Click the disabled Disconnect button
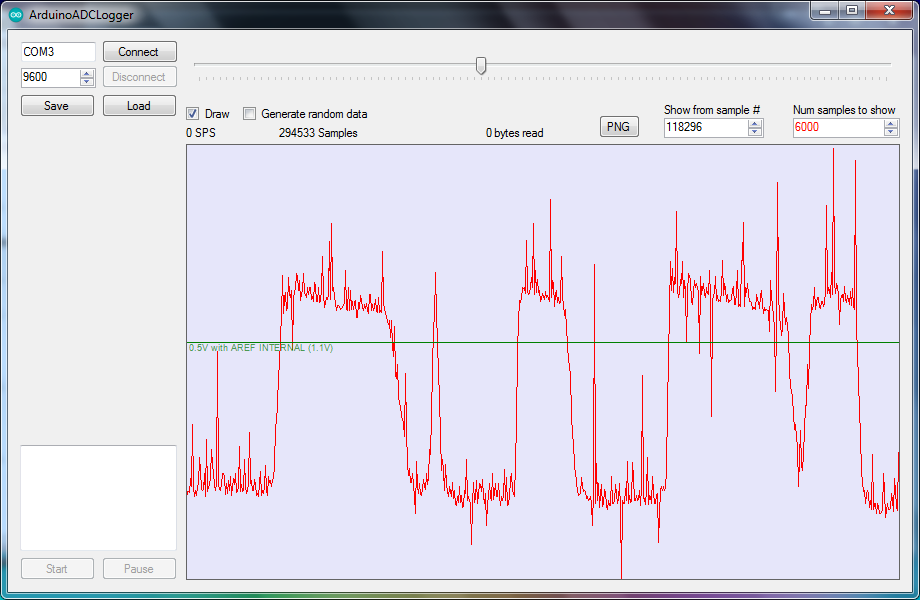This screenshot has width=920, height=600. (139, 77)
